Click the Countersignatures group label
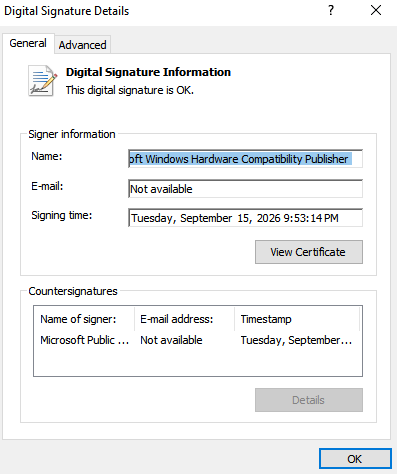The height and width of the screenshot is (474, 397). (73, 291)
